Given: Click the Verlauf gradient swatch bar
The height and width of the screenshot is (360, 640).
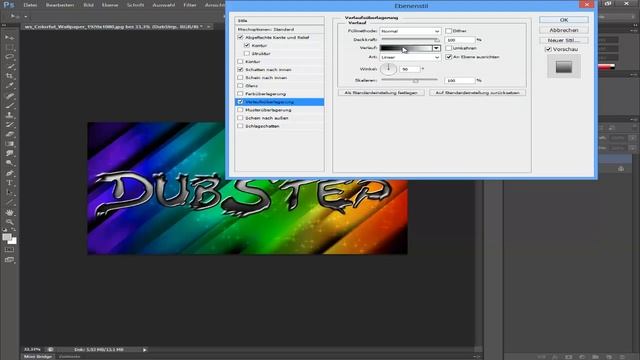Looking at the screenshot, I should (x=406, y=48).
